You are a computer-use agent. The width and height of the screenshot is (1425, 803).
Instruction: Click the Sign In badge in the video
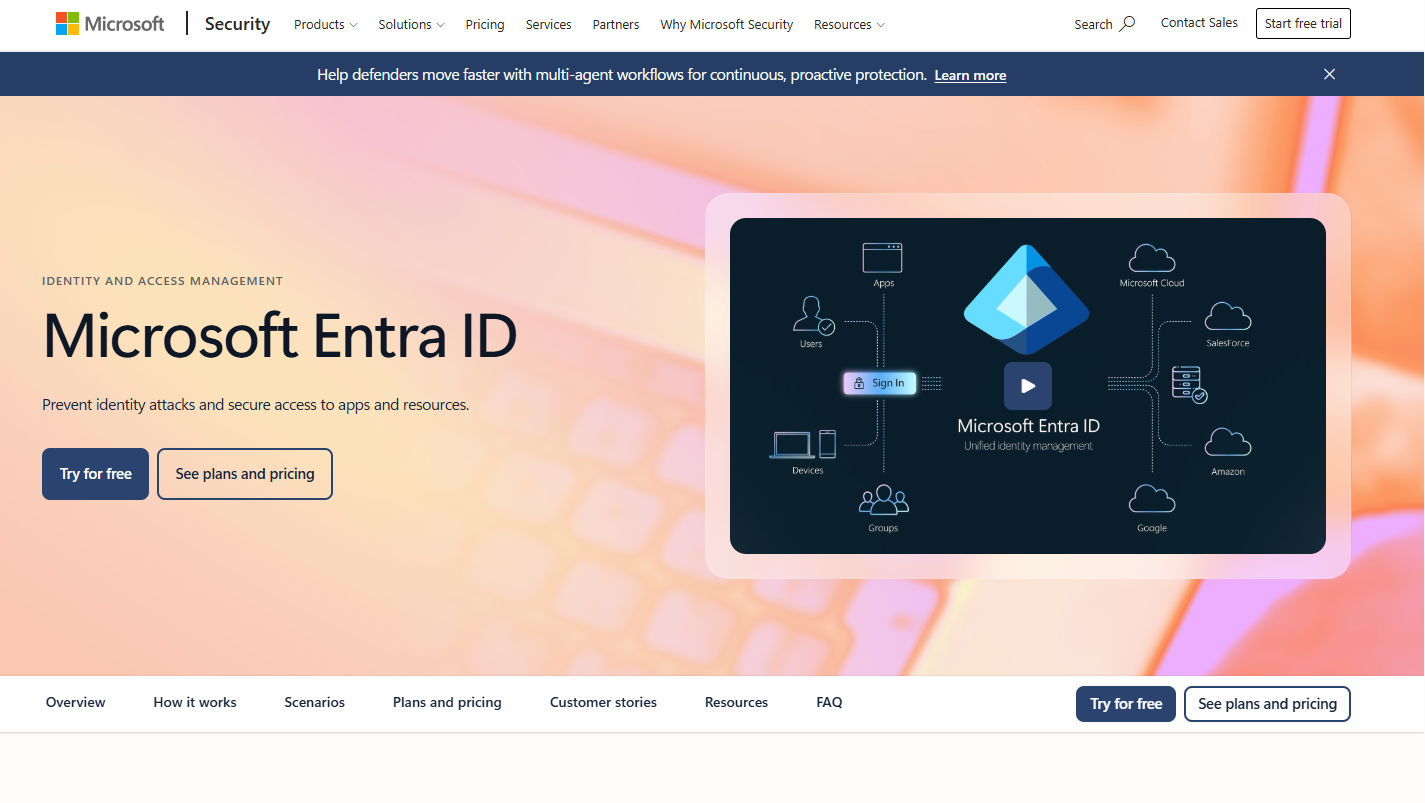tap(879, 383)
